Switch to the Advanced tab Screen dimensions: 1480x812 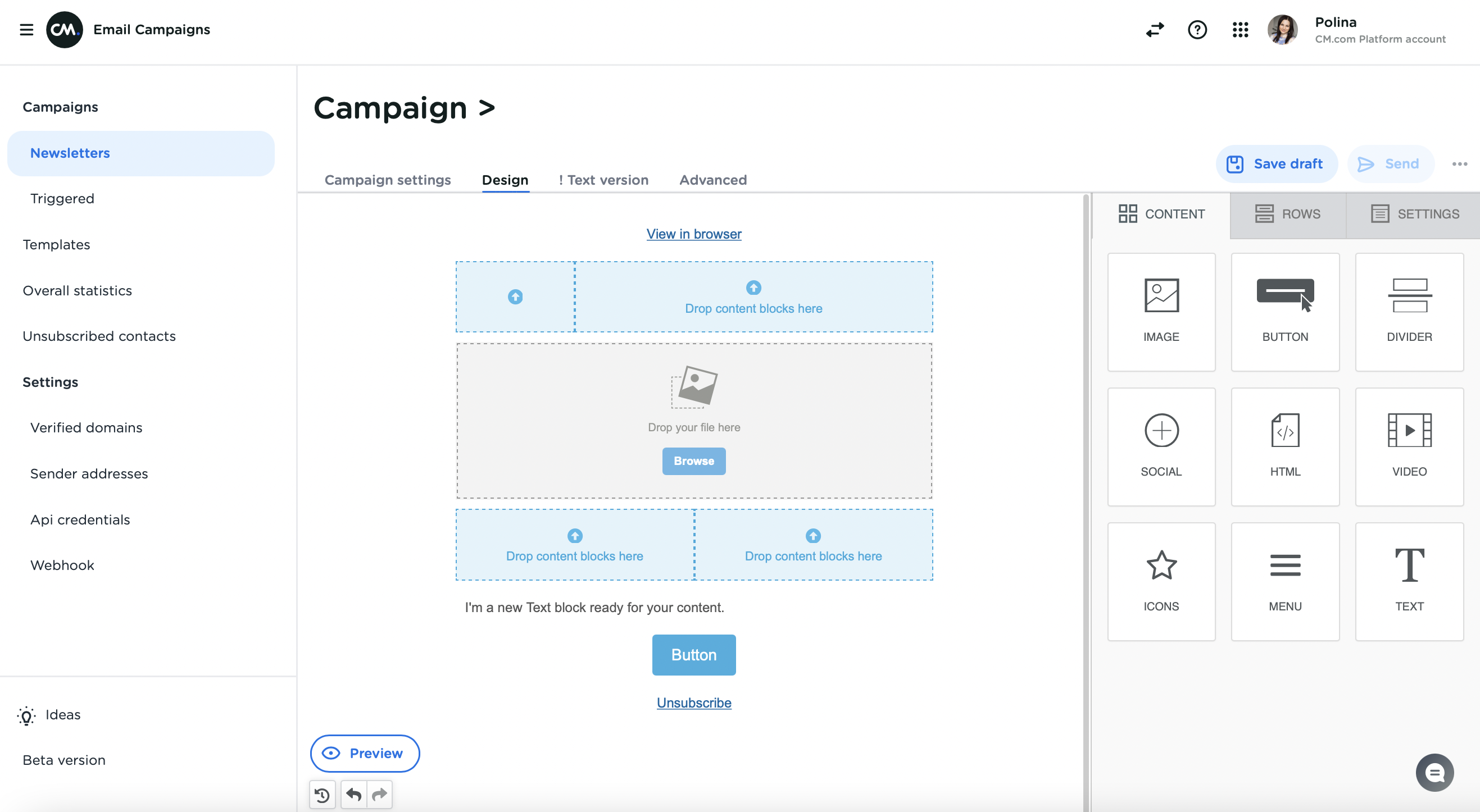[712, 180]
